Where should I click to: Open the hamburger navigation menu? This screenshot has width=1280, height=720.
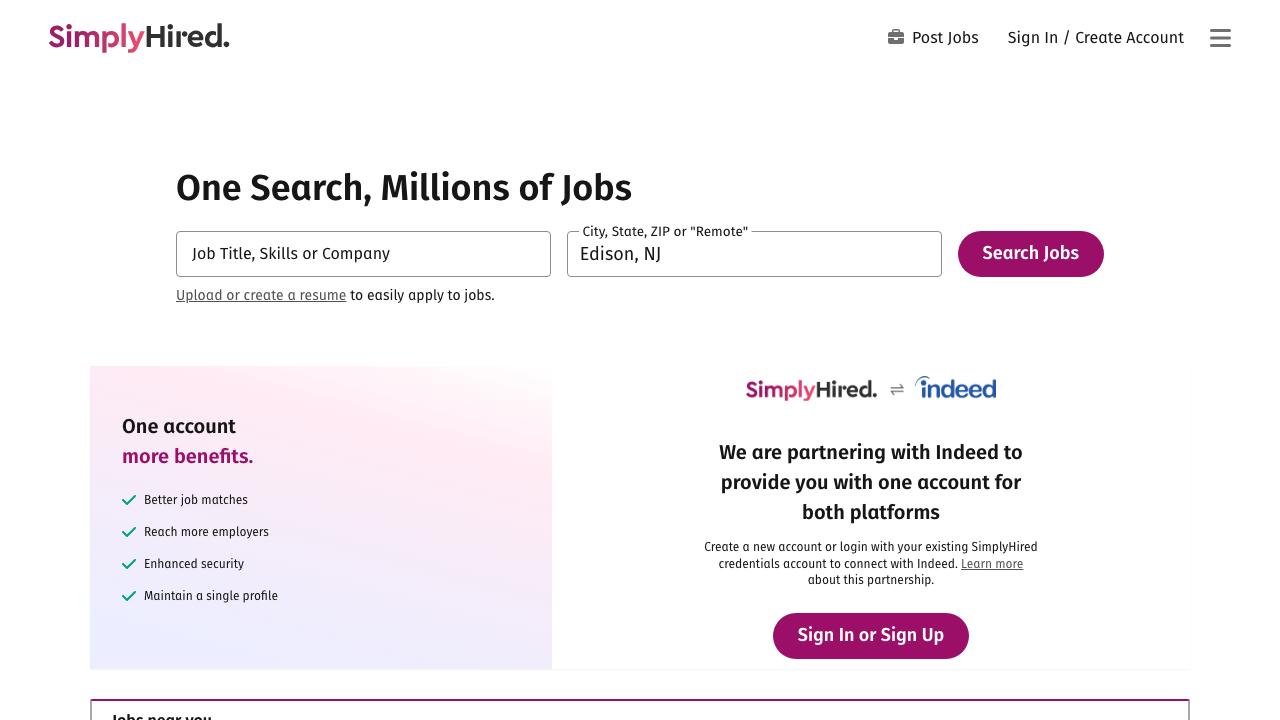click(1220, 38)
